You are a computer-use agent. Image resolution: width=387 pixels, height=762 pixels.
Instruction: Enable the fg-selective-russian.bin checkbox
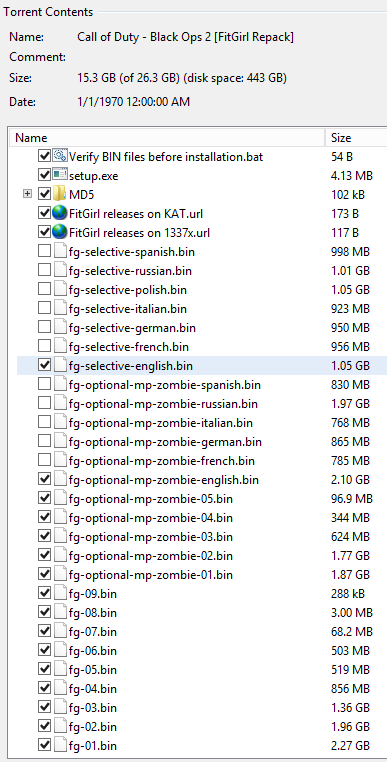click(x=44, y=270)
